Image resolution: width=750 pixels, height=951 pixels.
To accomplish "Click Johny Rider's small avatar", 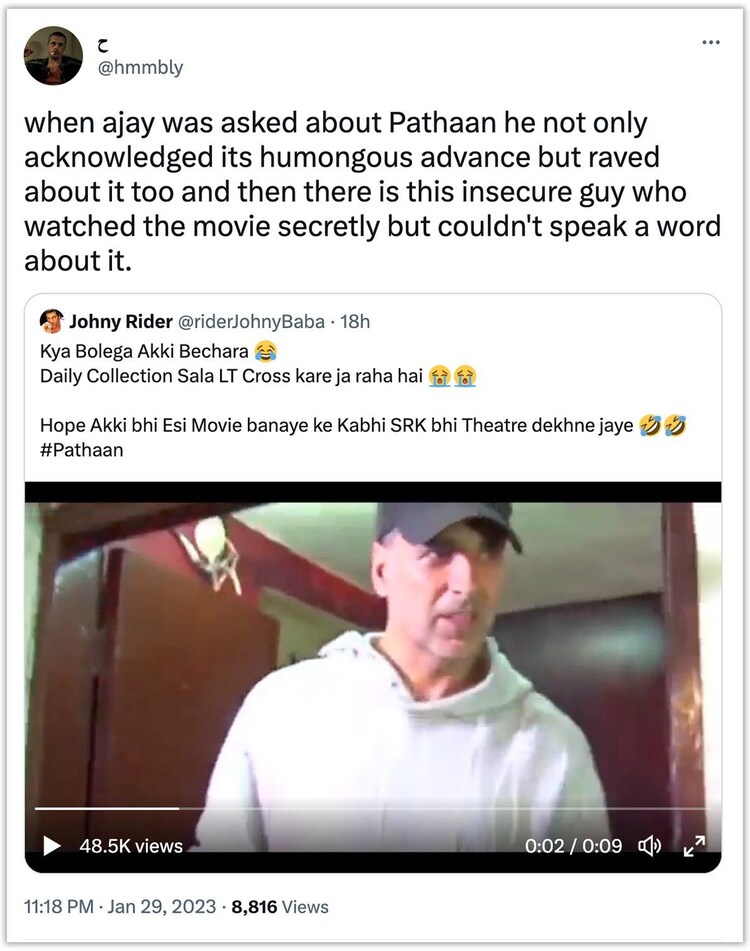I will pyautogui.click(x=52, y=322).
